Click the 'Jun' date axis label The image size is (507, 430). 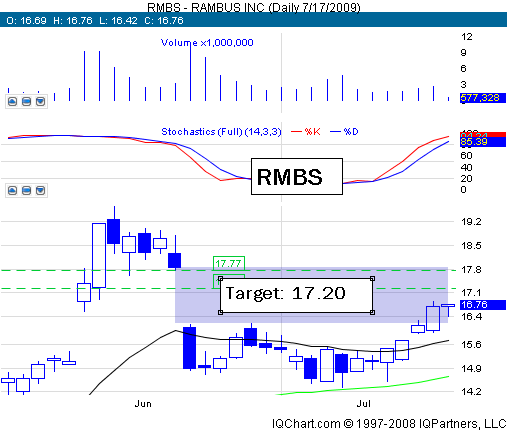[x=143, y=404]
